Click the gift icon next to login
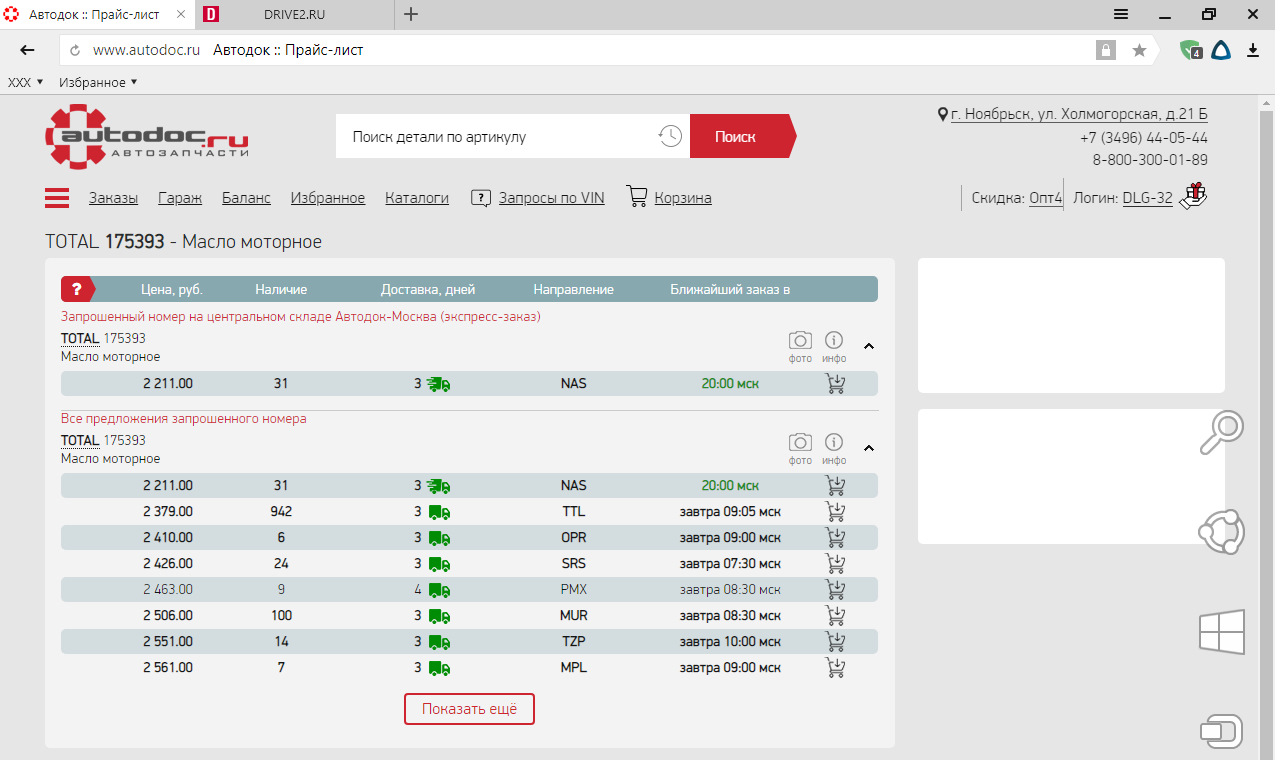Screen dimensions: 1280x760 [1193, 196]
